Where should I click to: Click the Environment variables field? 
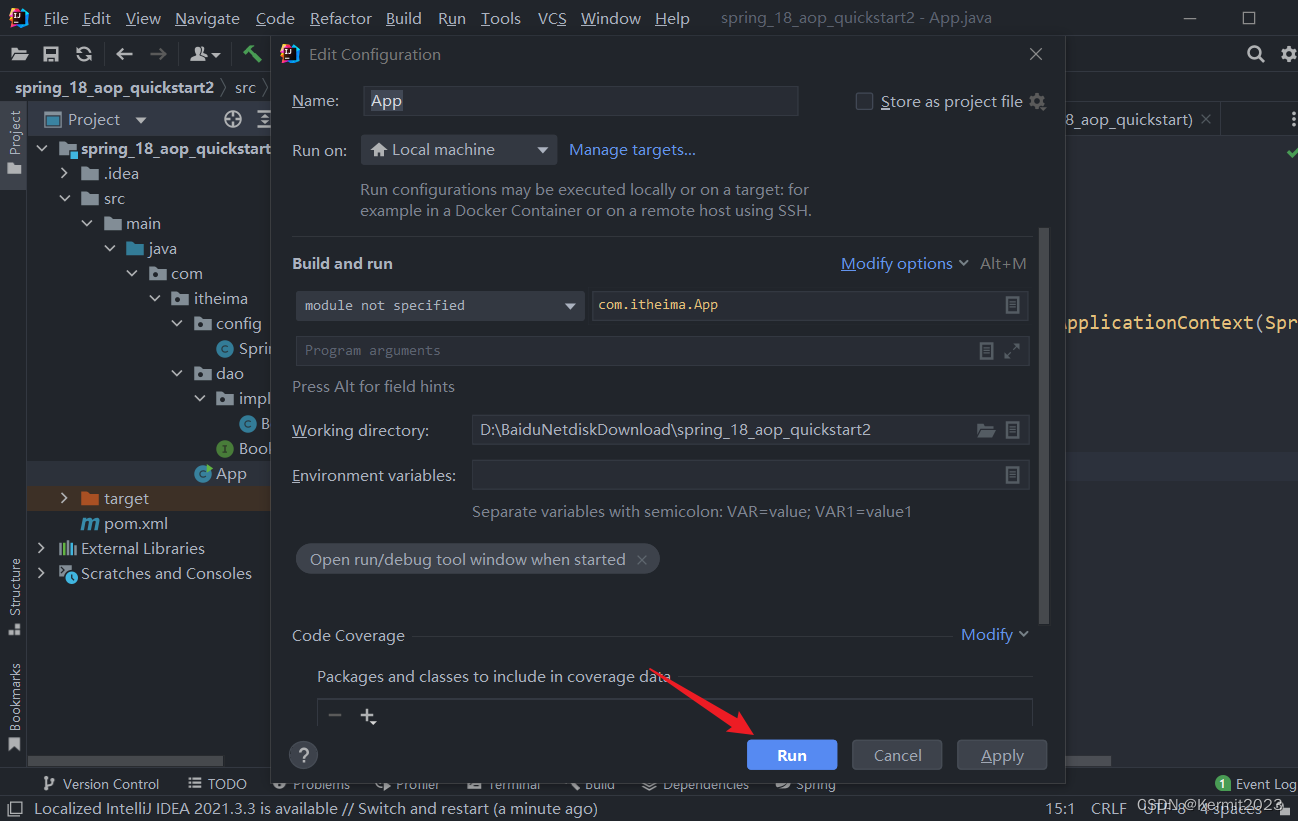(750, 475)
